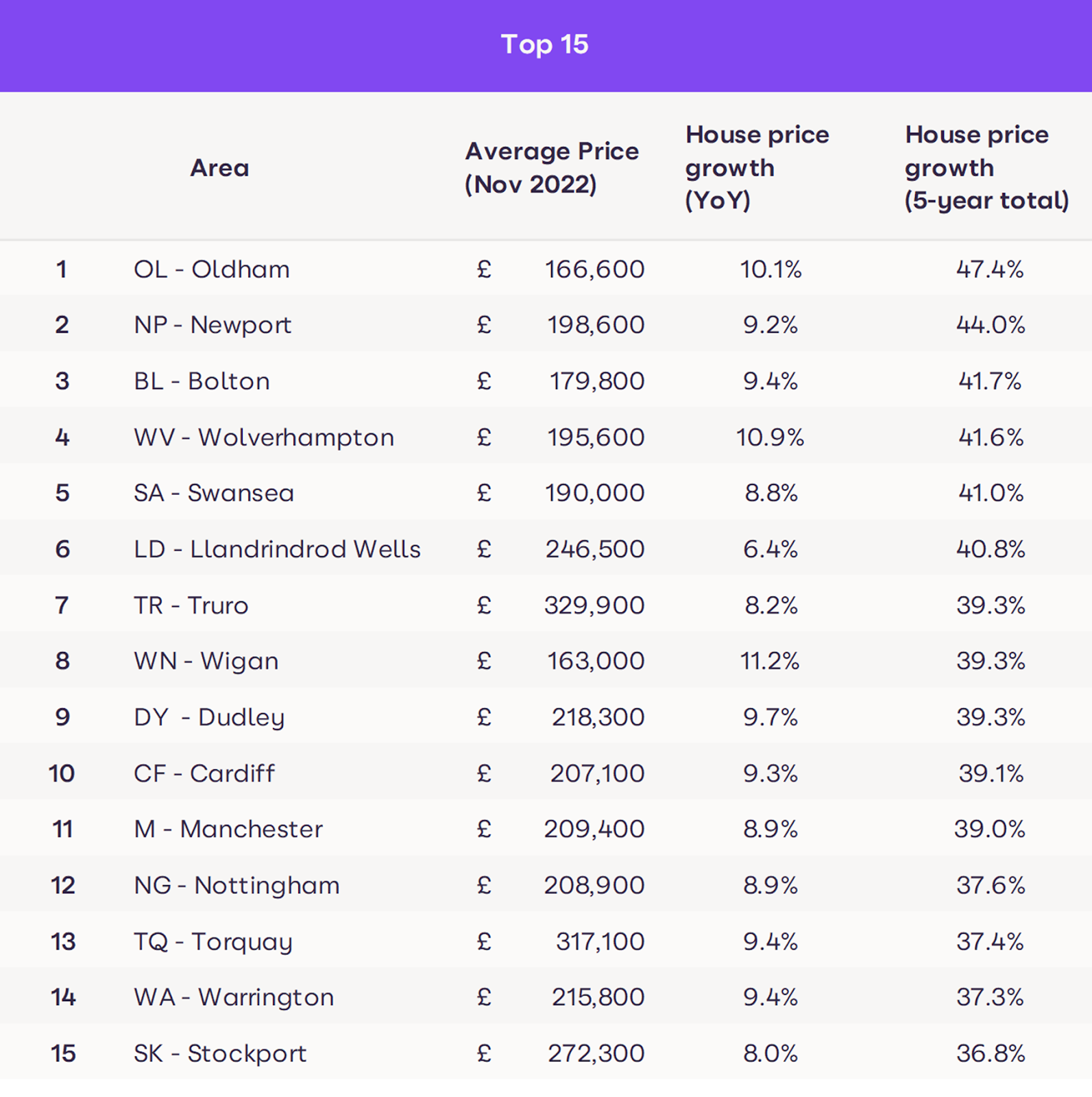Click "DY - Dudley" area name
Screen dimensions: 1092x1097
(x=209, y=717)
